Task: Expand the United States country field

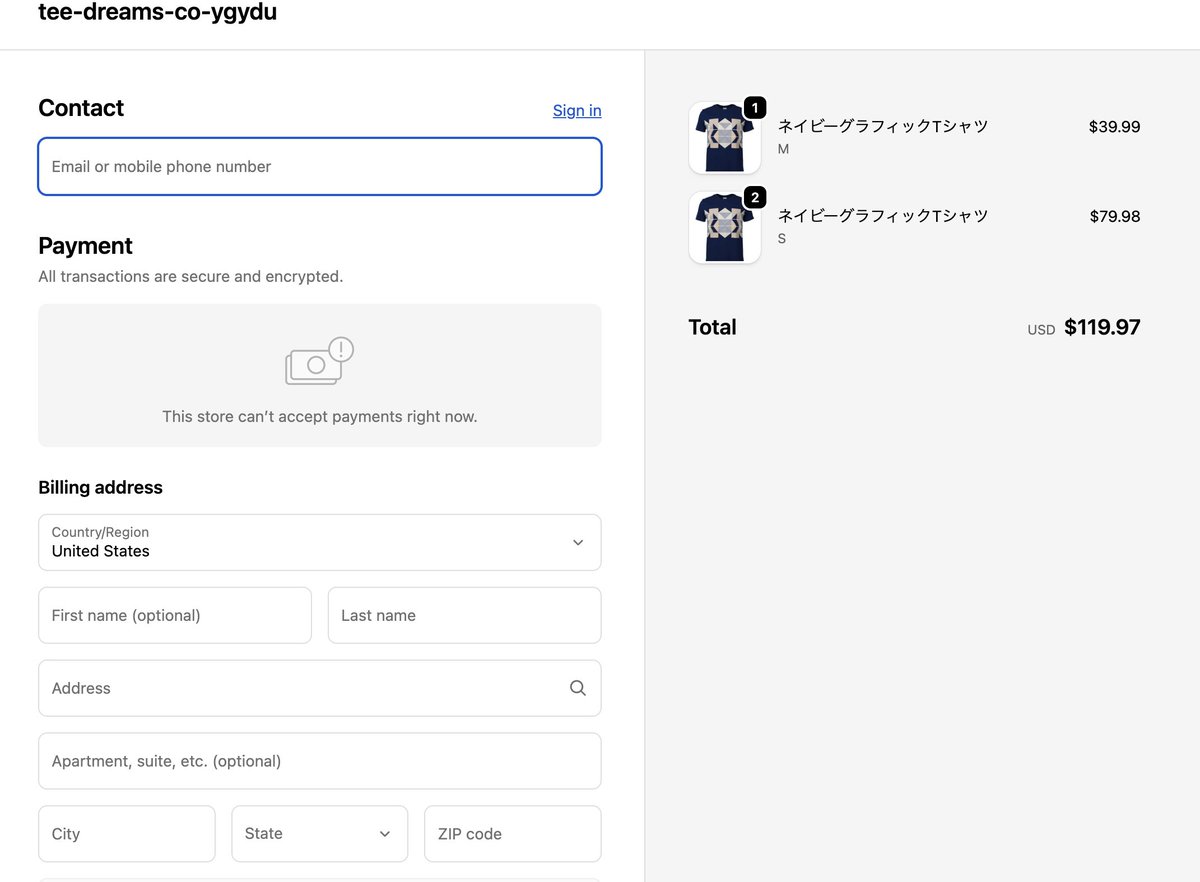Action: [319, 542]
